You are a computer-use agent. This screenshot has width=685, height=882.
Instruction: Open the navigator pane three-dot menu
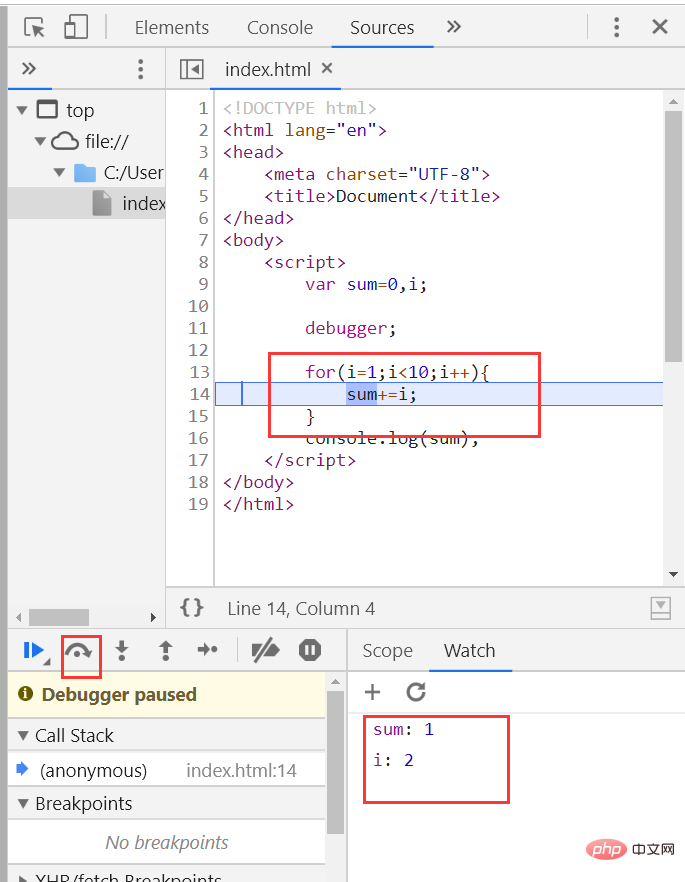coord(141,69)
